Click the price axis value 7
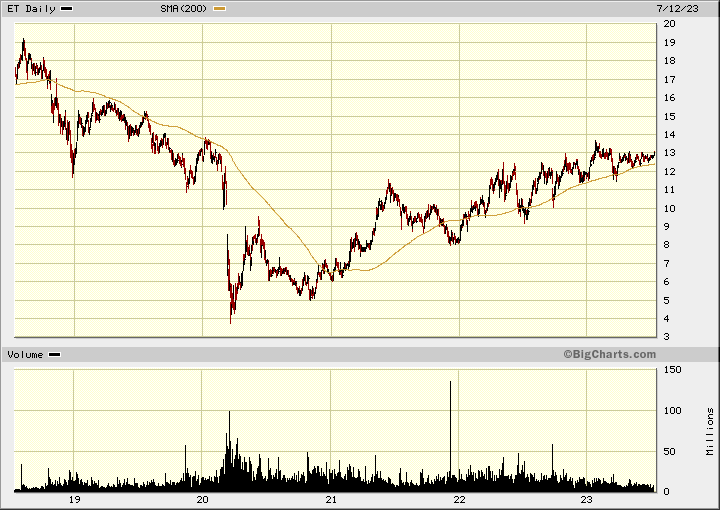This screenshot has width=720, height=510. tap(667, 263)
